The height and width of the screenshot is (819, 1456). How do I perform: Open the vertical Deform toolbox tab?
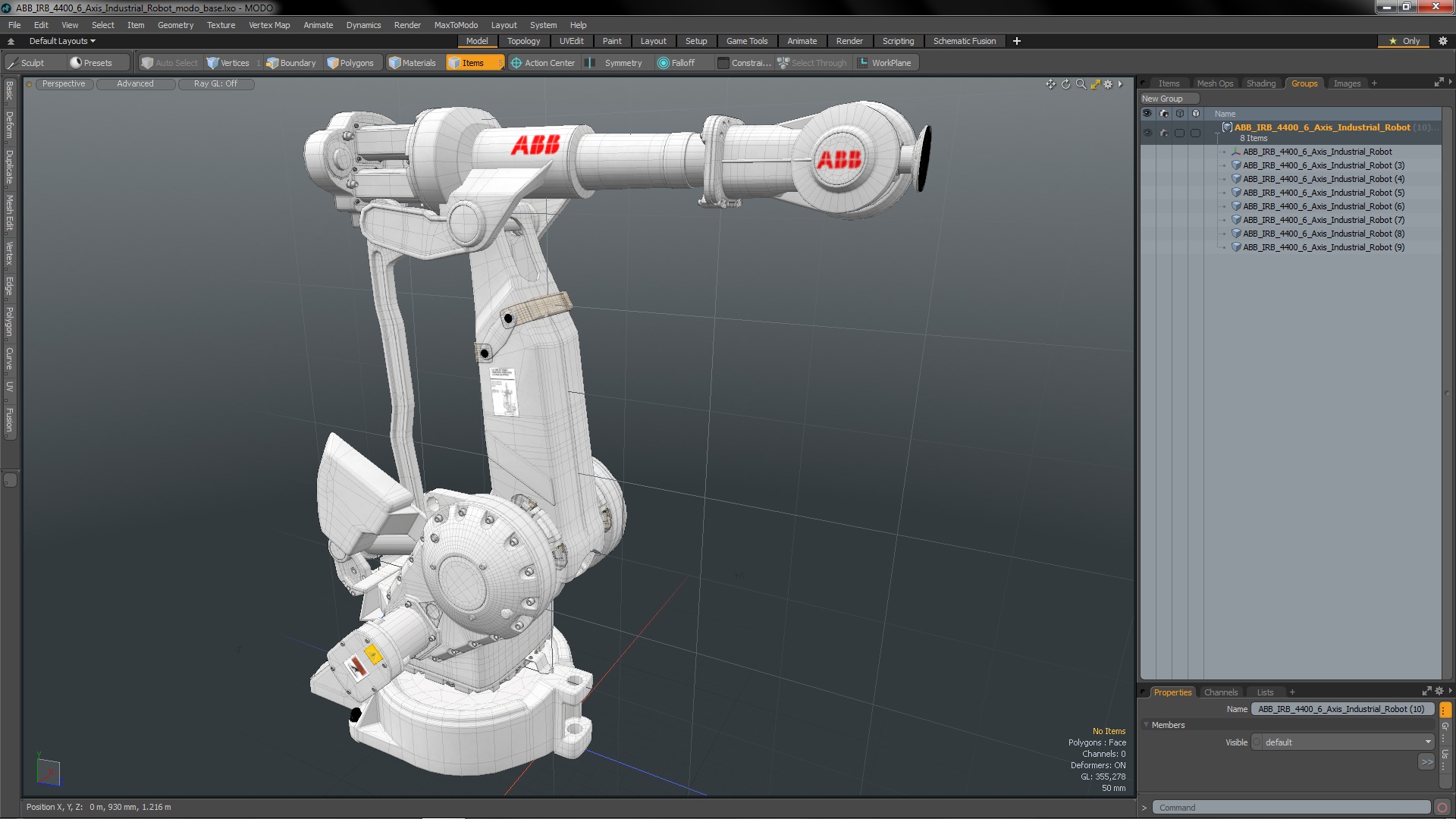[9, 125]
